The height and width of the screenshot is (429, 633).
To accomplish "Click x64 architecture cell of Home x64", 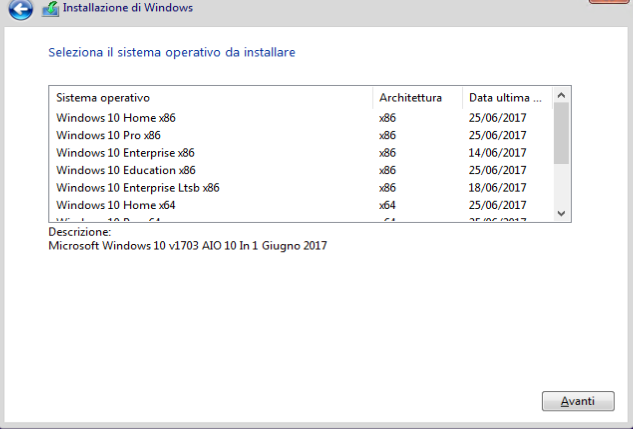I will (x=387, y=205).
